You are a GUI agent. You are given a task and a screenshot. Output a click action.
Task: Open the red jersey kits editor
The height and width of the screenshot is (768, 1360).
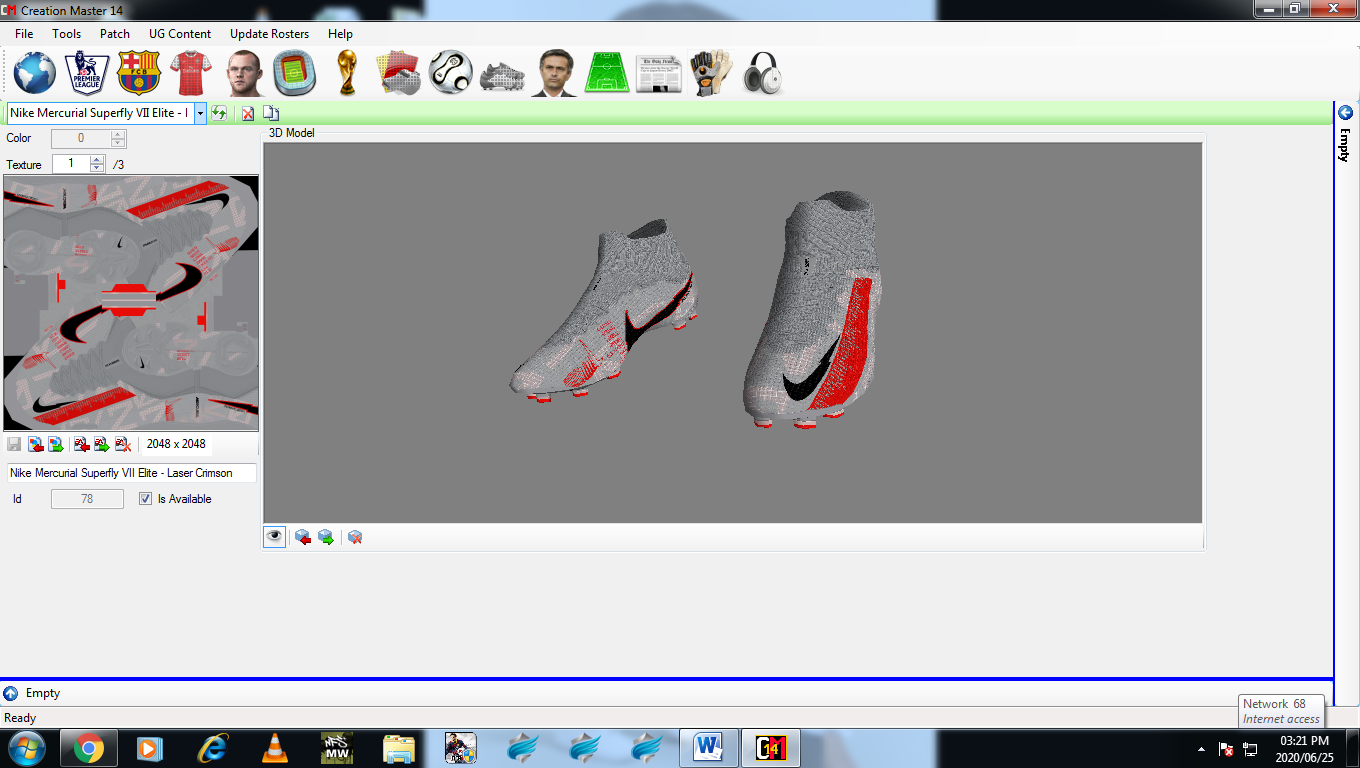click(191, 73)
